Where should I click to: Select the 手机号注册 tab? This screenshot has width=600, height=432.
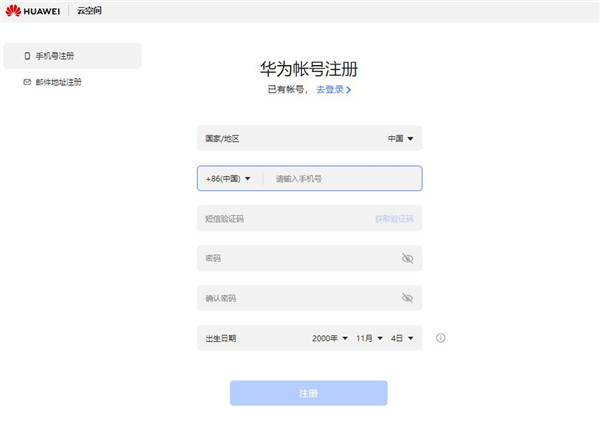point(58,56)
